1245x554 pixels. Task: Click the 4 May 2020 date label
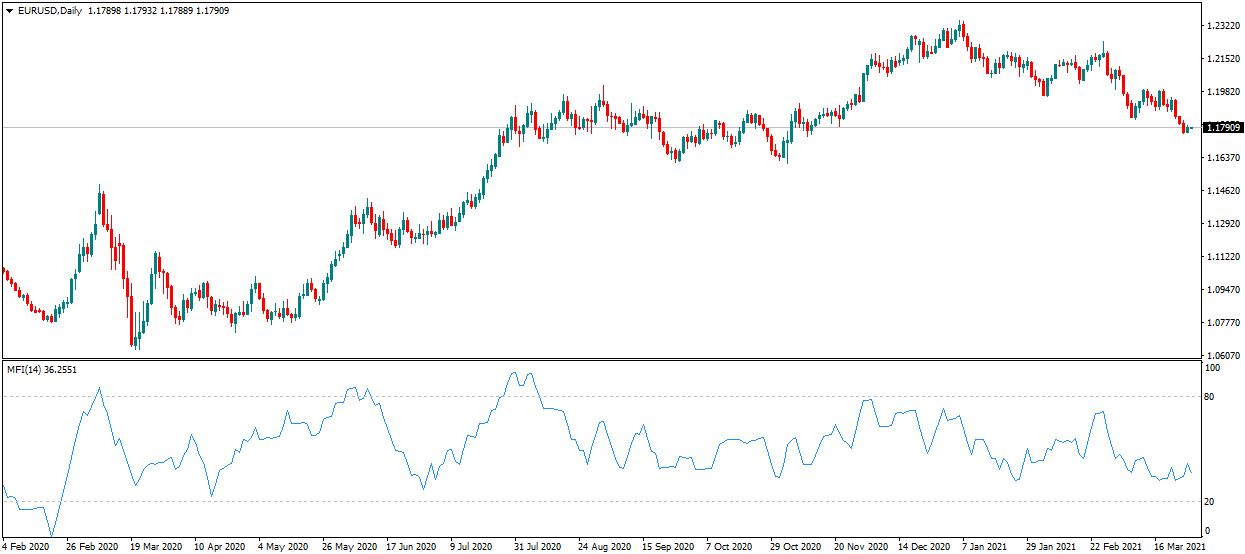(x=283, y=547)
